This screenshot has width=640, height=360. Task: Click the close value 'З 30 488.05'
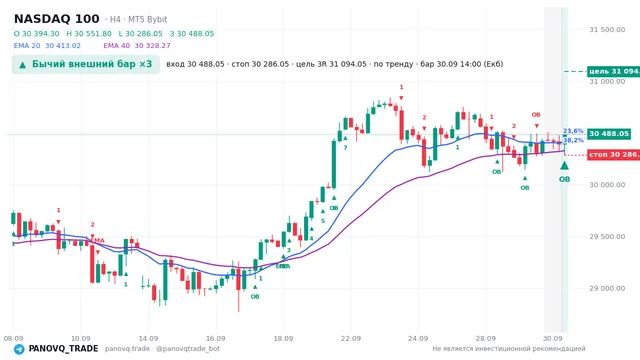[x=192, y=33]
